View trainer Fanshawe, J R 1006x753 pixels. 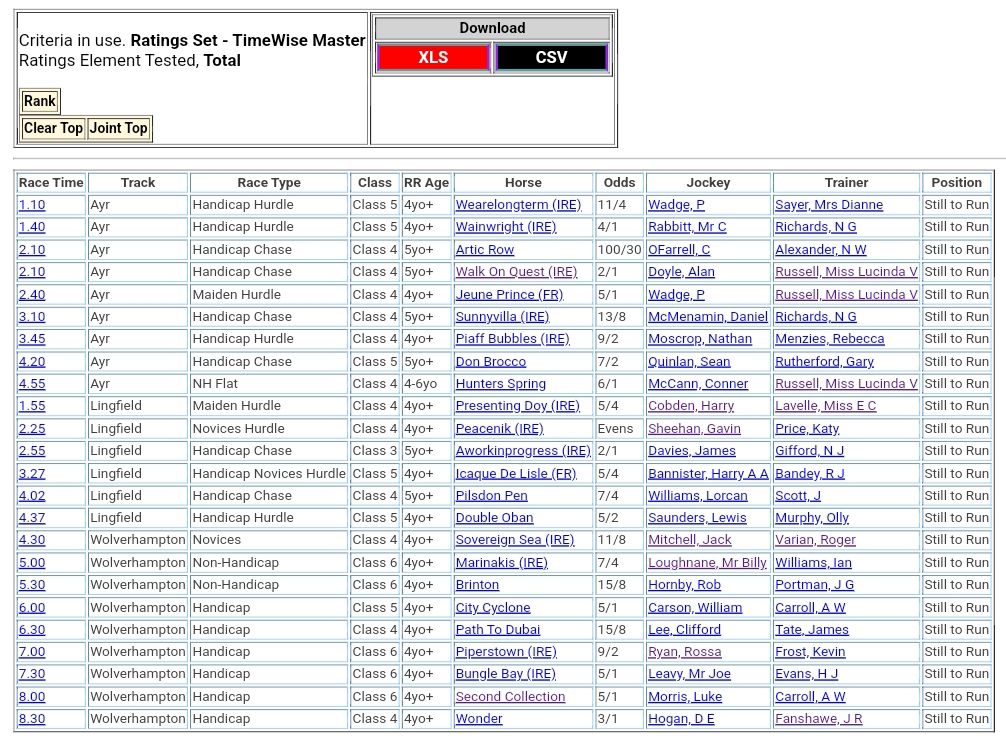pos(818,719)
